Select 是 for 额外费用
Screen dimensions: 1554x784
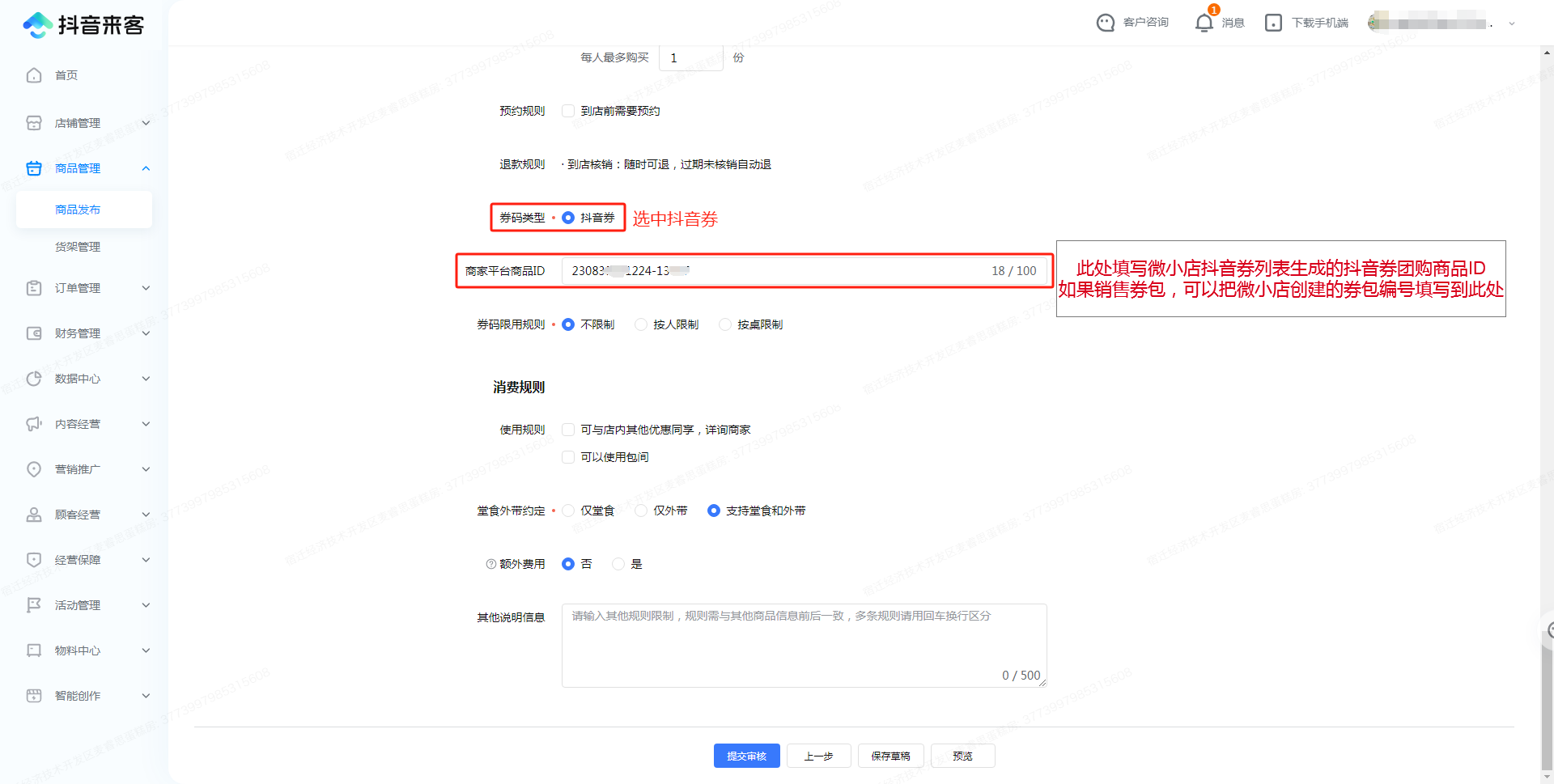pyautogui.click(x=618, y=564)
